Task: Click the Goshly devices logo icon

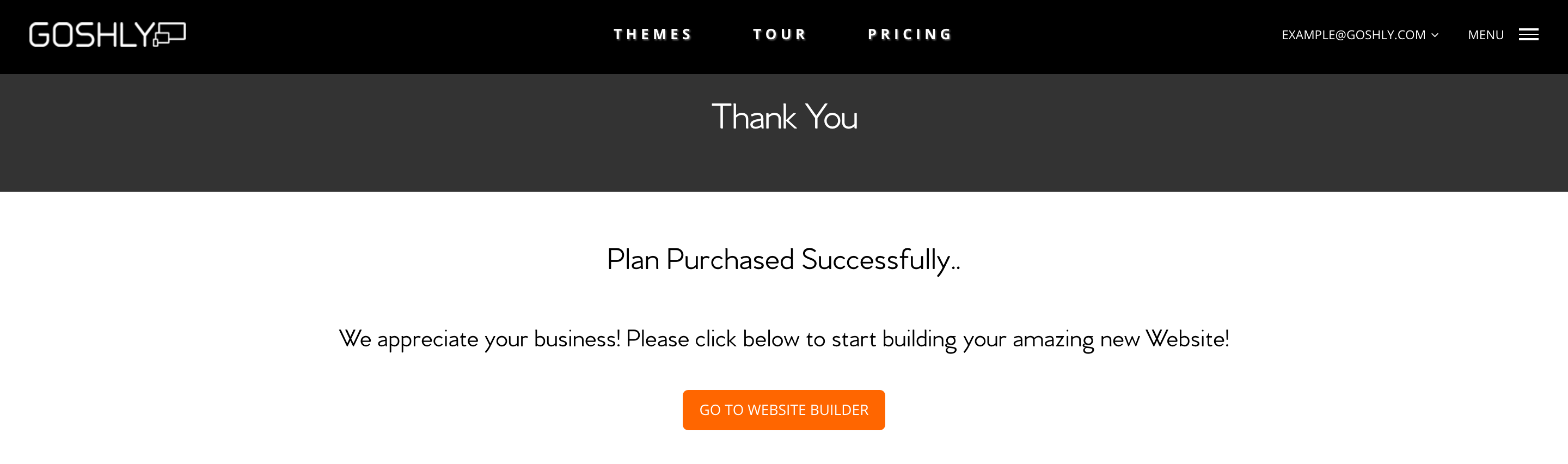Action: click(170, 34)
